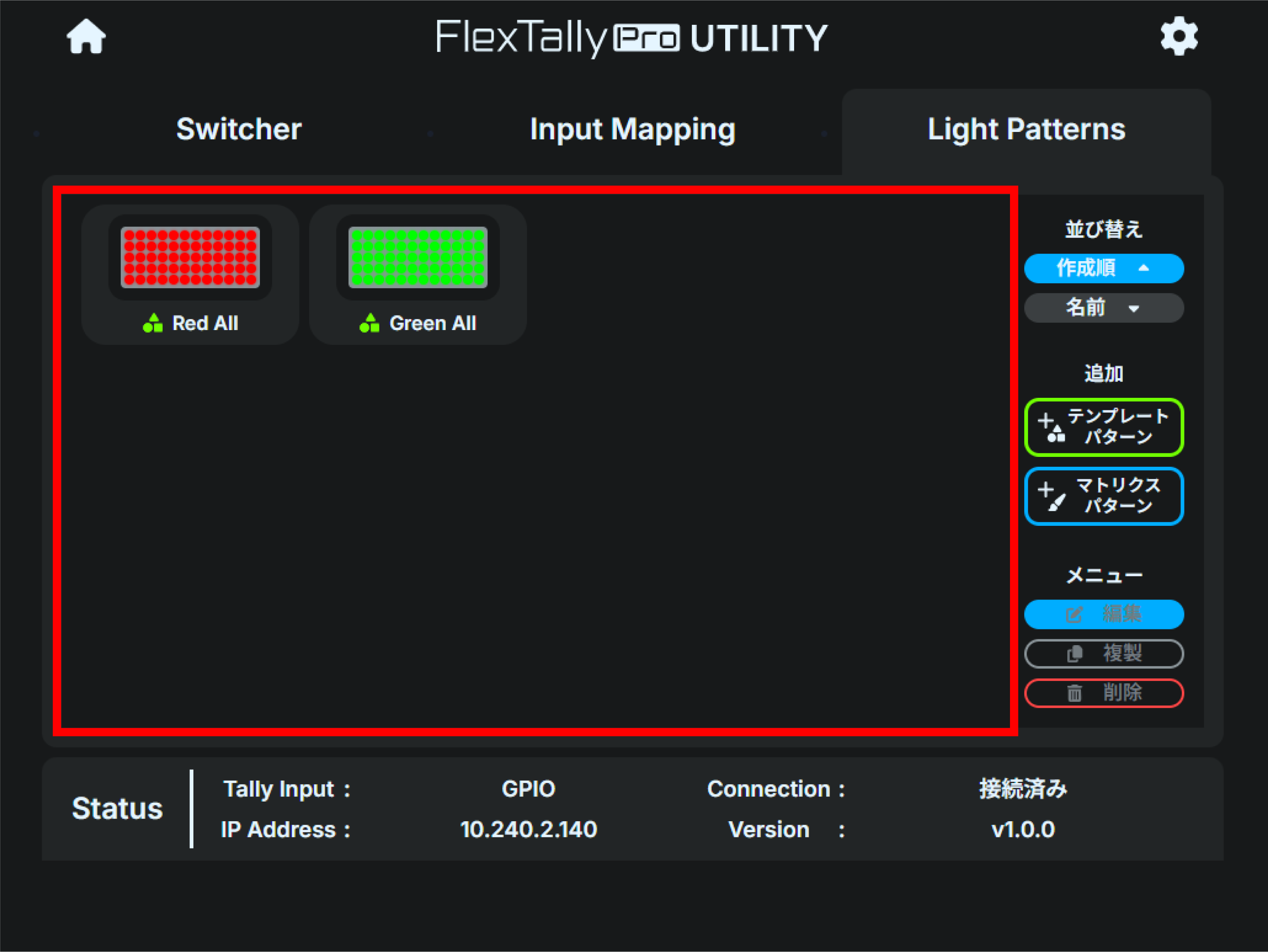
Task: Select the Green All LED matrix preview
Action: [418, 257]
